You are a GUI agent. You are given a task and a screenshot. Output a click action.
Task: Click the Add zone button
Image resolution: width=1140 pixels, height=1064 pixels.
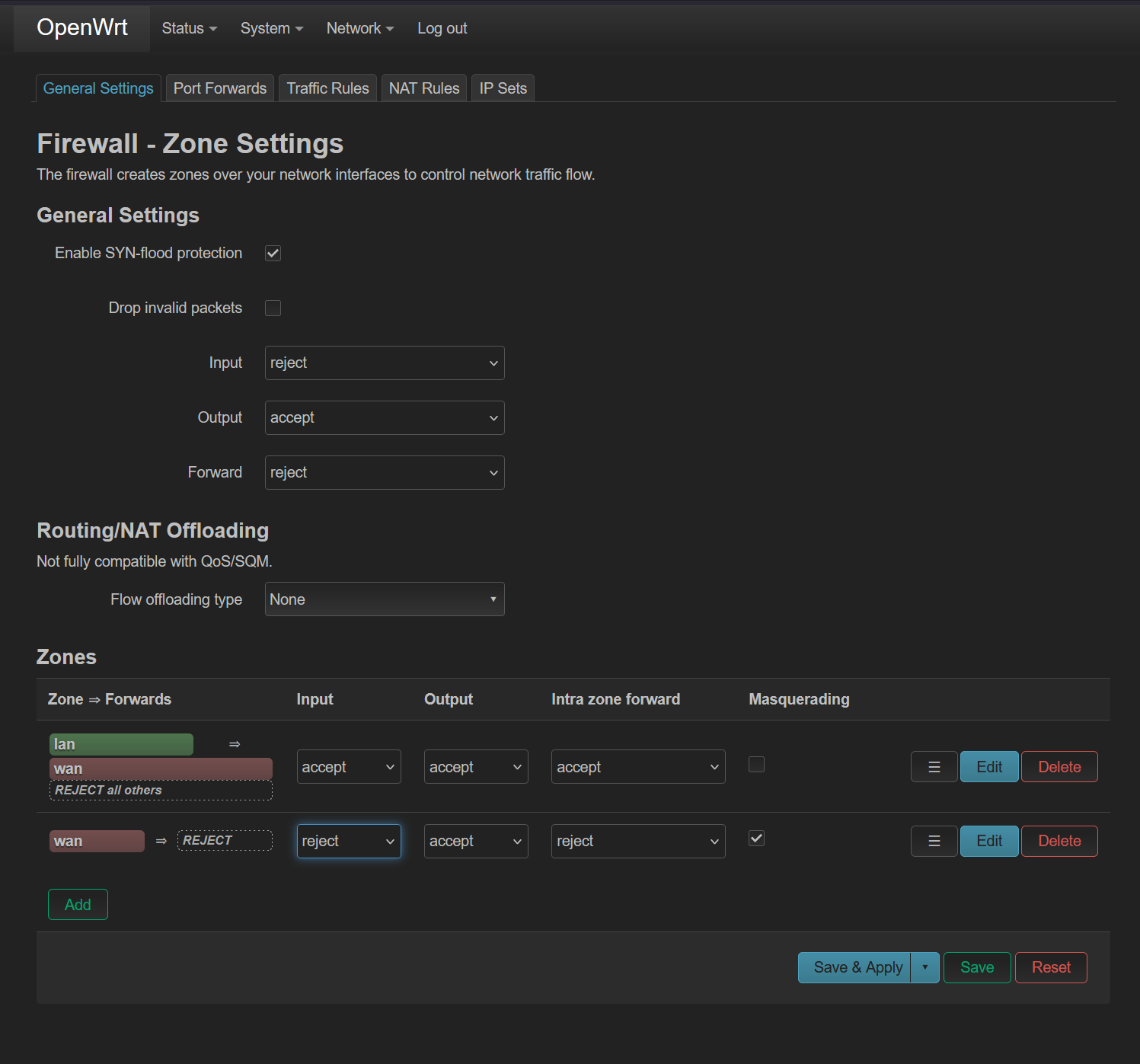click(78, 905)
